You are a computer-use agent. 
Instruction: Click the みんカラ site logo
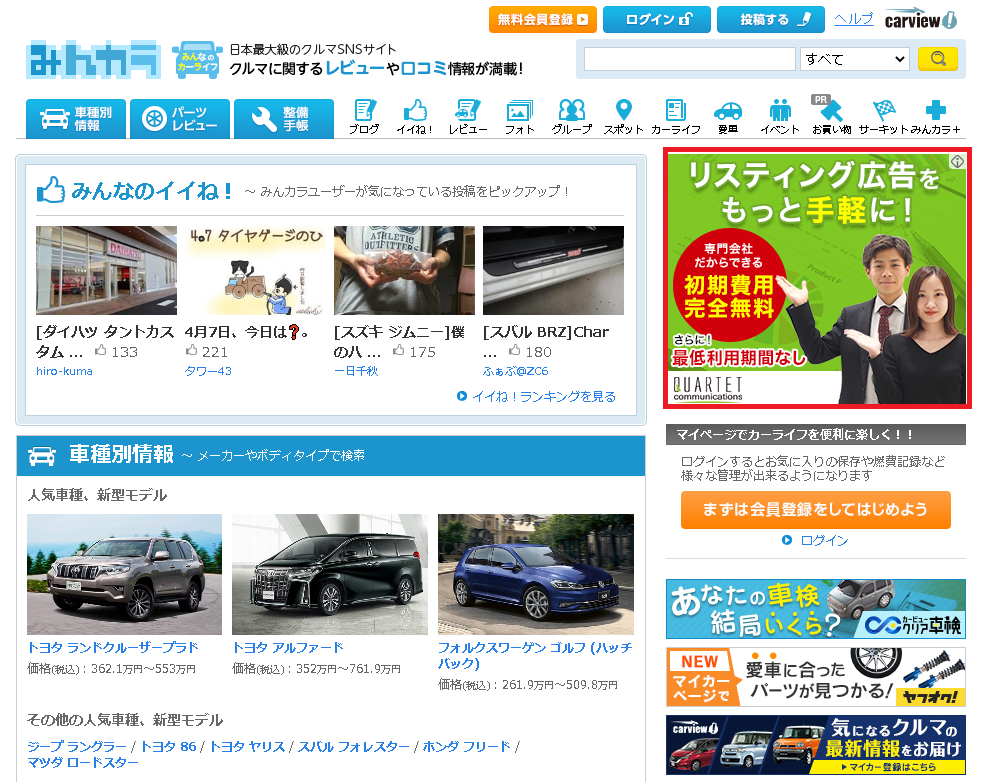click(93, 60)
